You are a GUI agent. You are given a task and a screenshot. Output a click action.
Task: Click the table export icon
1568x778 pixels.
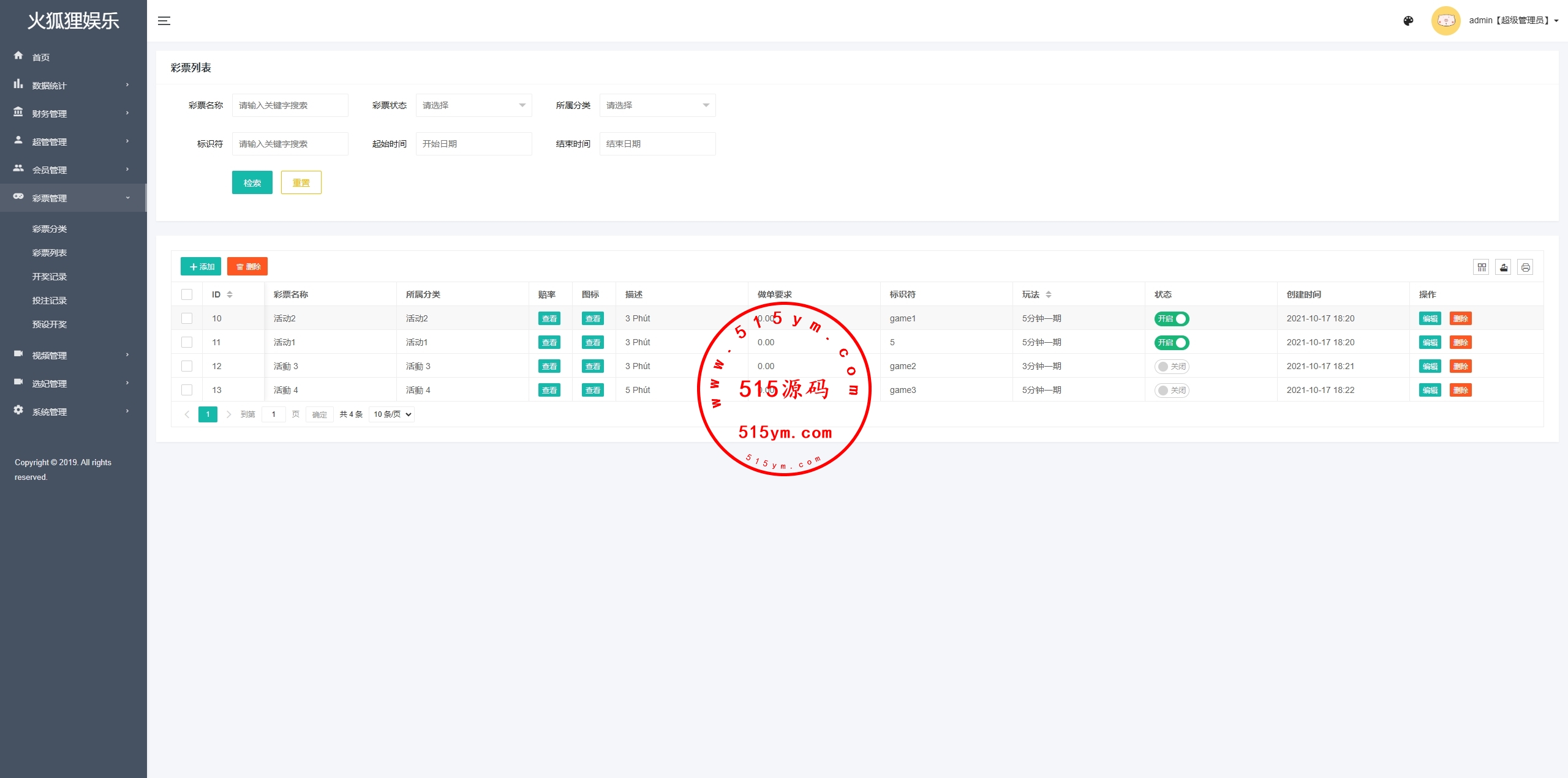[x=1503, y=267]
